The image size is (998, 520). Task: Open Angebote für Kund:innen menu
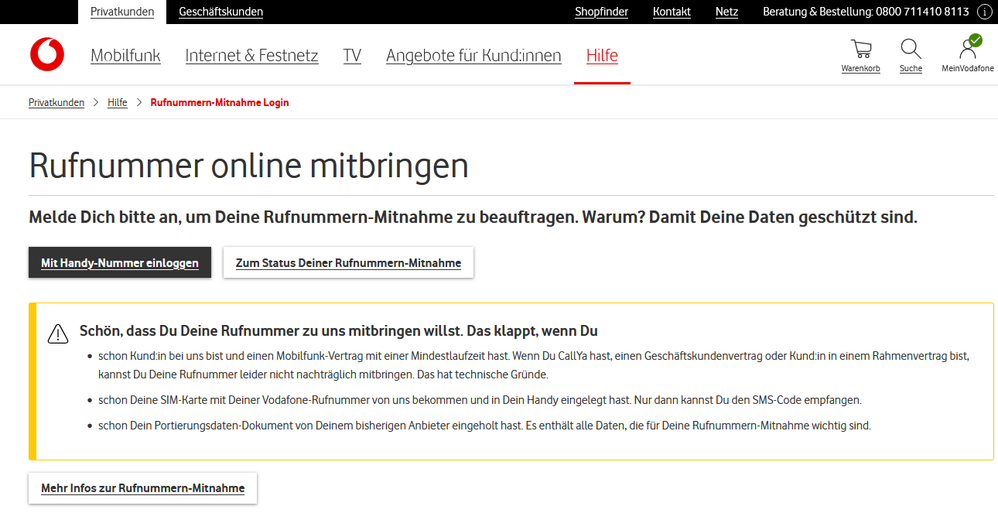tap(474, 55)
